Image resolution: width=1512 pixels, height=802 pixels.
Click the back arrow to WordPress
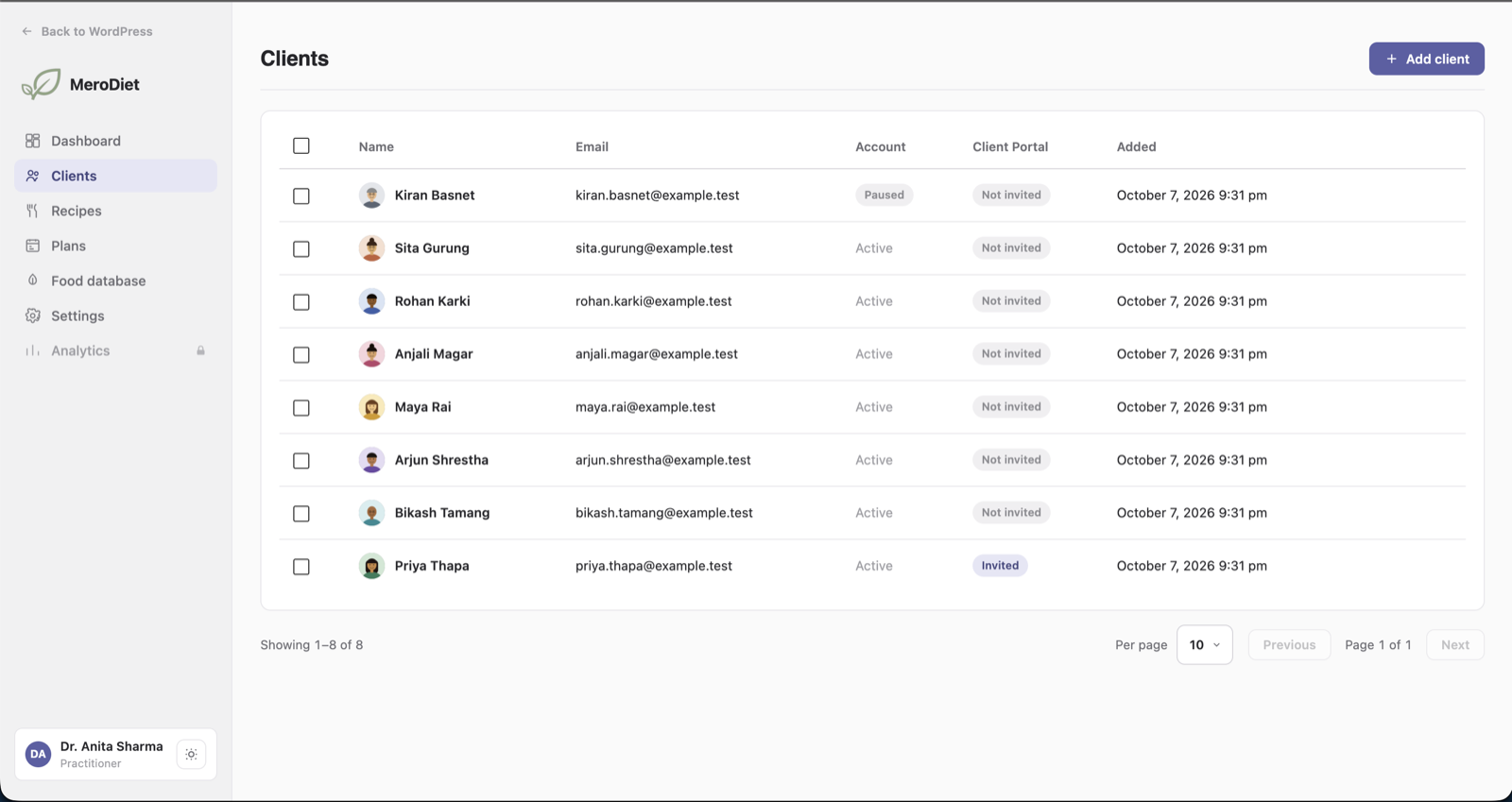(x=26, y=31)
